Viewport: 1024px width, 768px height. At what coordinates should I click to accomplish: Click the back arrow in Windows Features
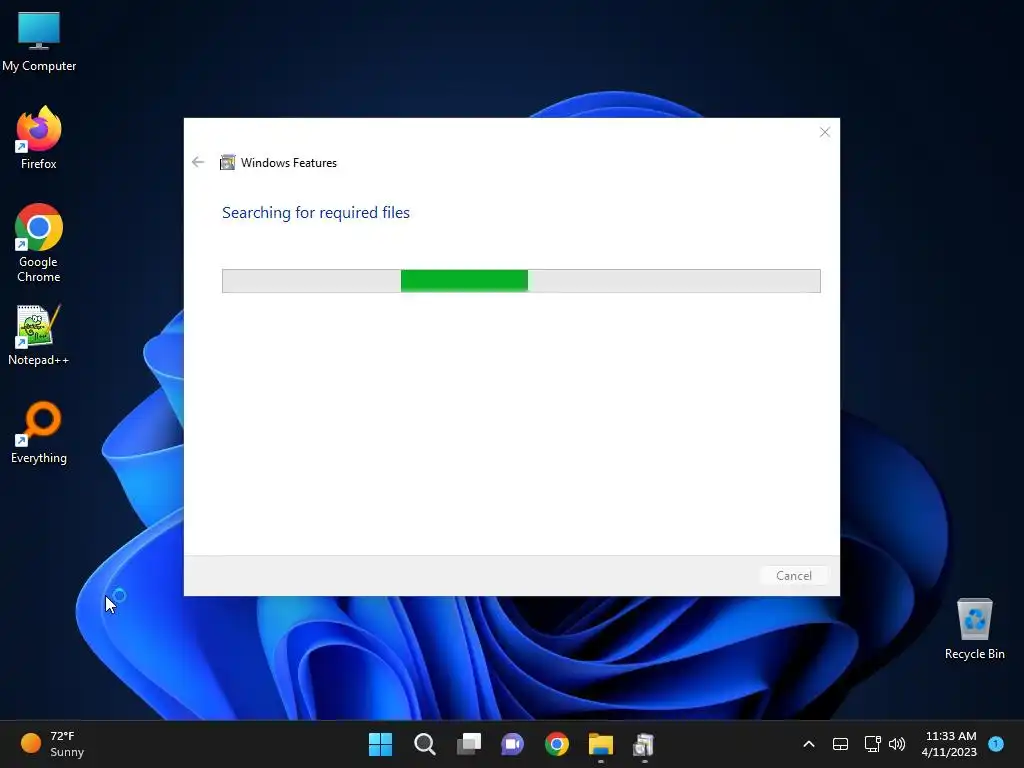pyautogui.click(x=198, y=162)
